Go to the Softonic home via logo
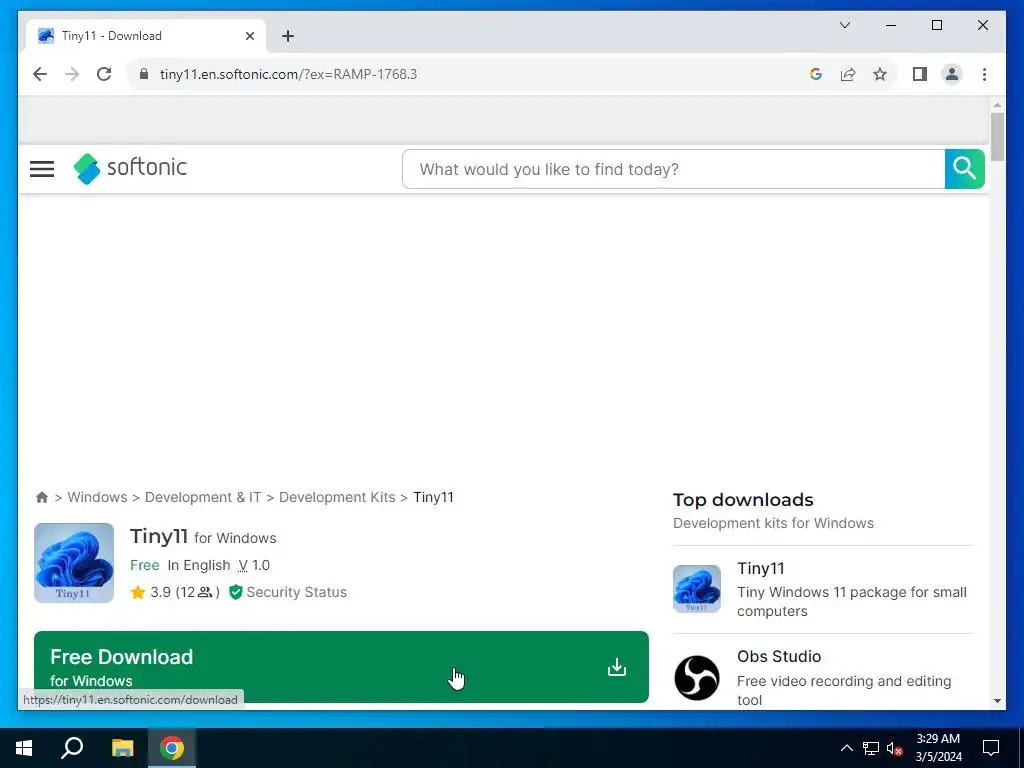 click(130, 168)
